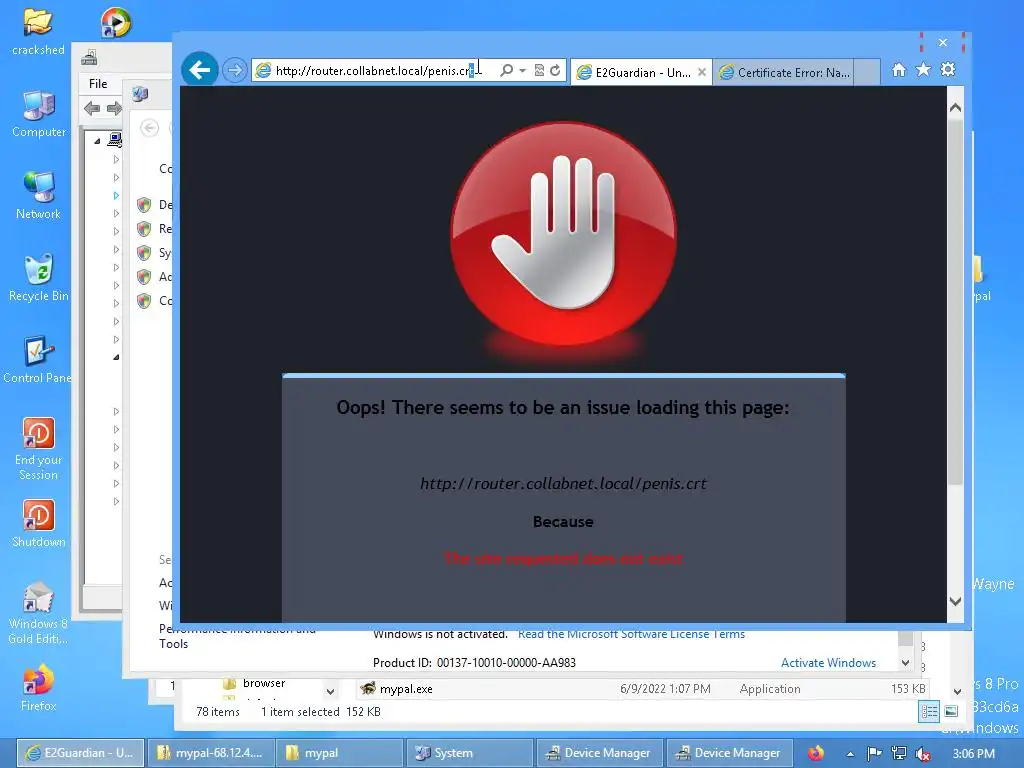Click the search magnifier in address bar
1024x768 pixels.
(x=507, y=70)
